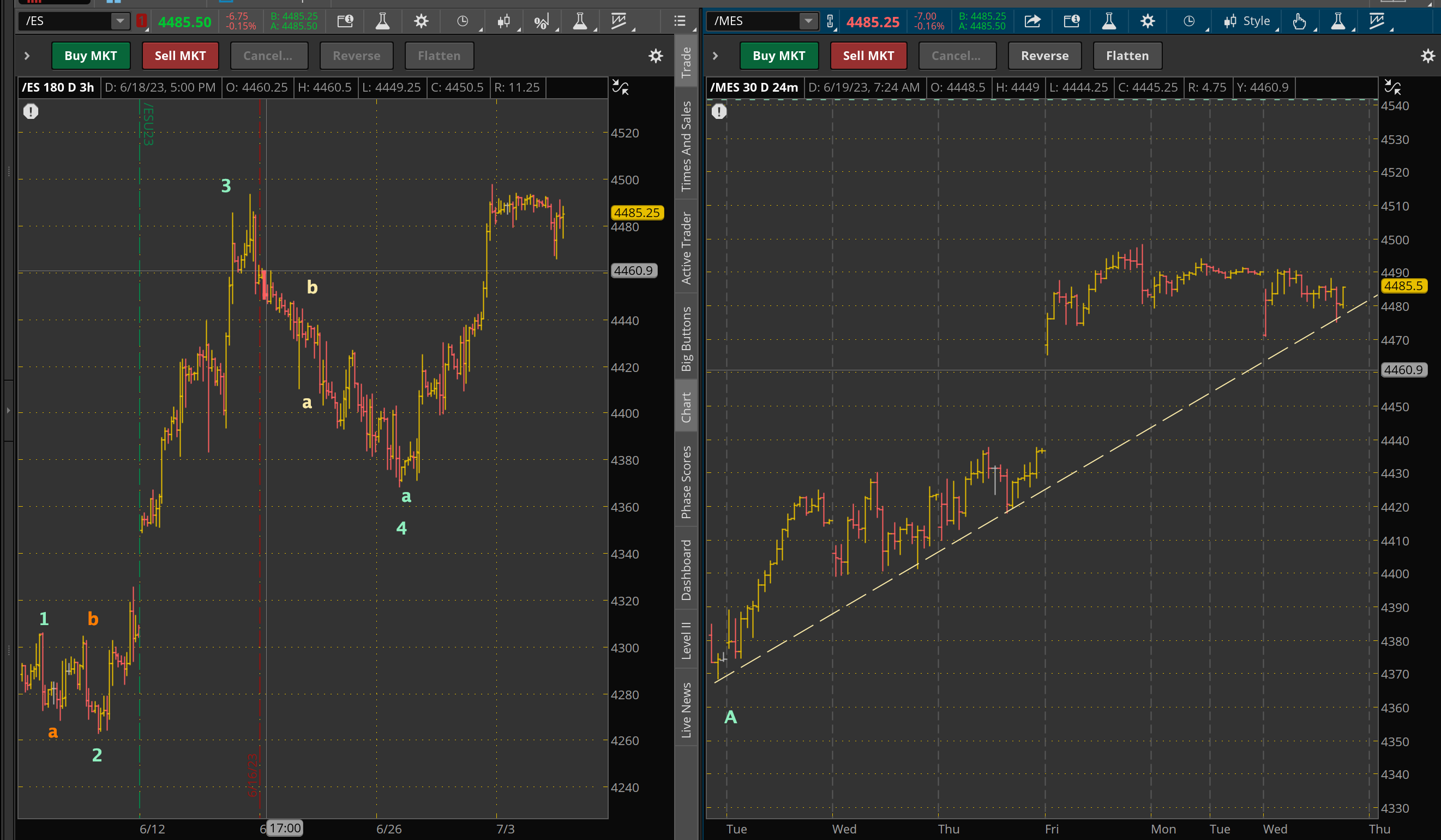The image size is (1441, 840).
Task: Open the Trade side tab
Action: coord(686,62)
